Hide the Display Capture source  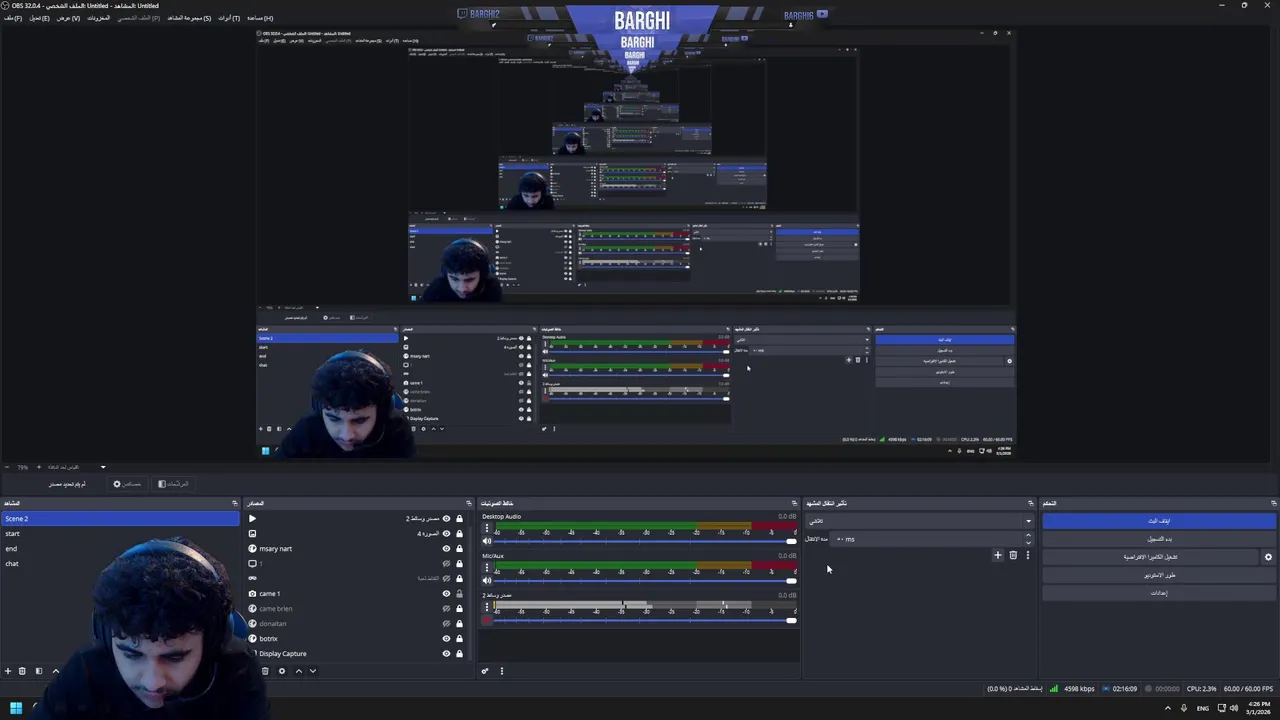(446, 653)
